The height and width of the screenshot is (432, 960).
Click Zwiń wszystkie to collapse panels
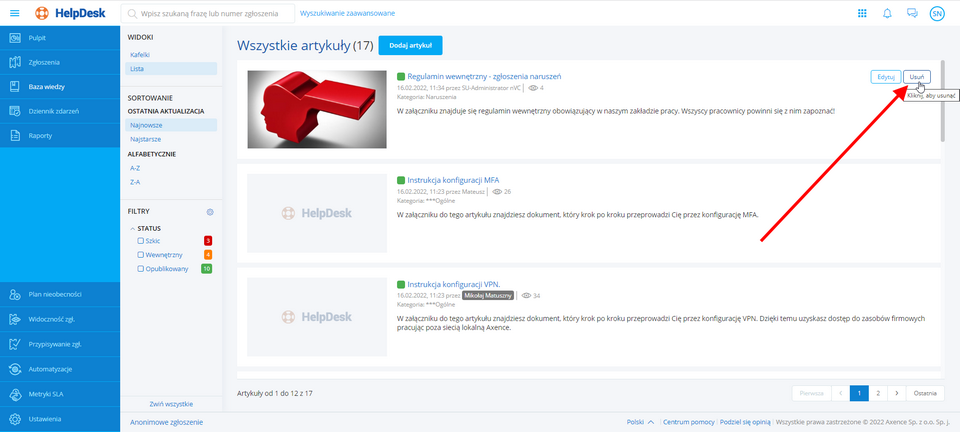coord(171,403)
